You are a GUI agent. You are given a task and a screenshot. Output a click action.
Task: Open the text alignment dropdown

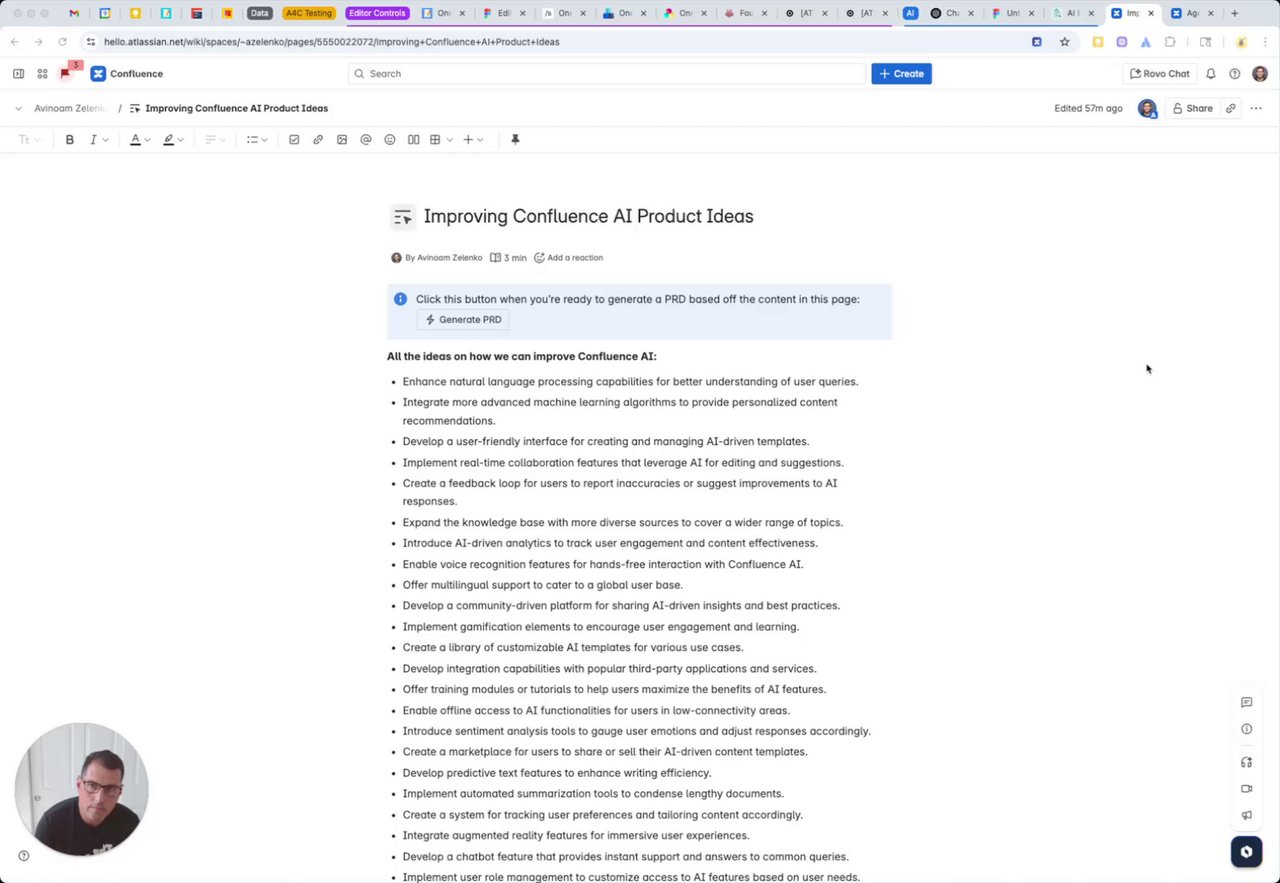point(215,140)
